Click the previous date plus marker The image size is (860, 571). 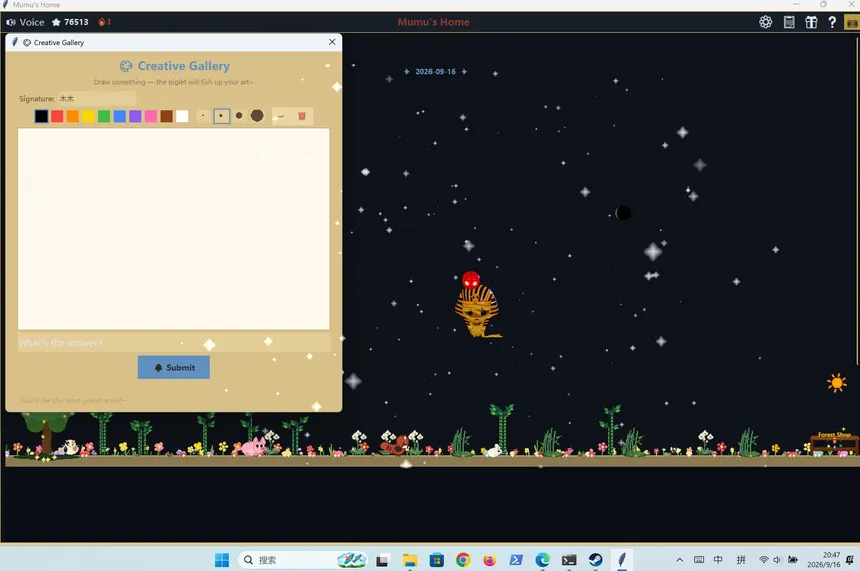[406, 71]
